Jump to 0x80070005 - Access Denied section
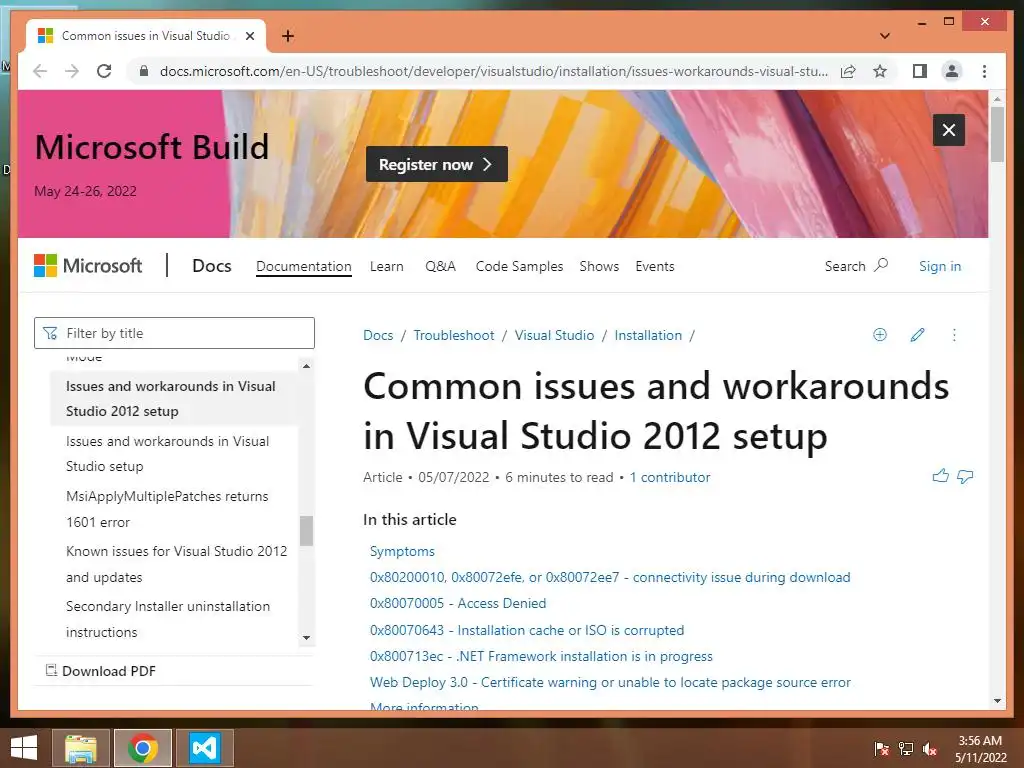The image size is (1024, 768). 458,603
